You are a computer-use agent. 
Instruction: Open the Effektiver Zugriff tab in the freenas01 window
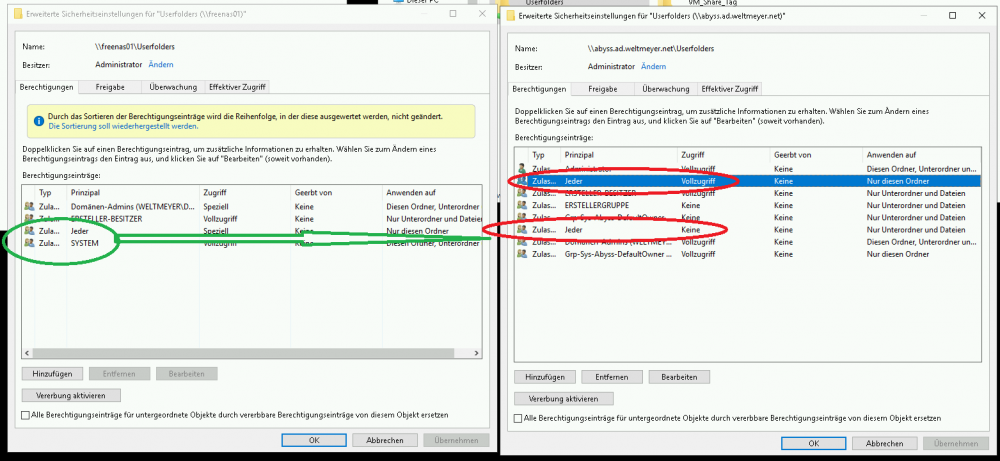[238, 87]
